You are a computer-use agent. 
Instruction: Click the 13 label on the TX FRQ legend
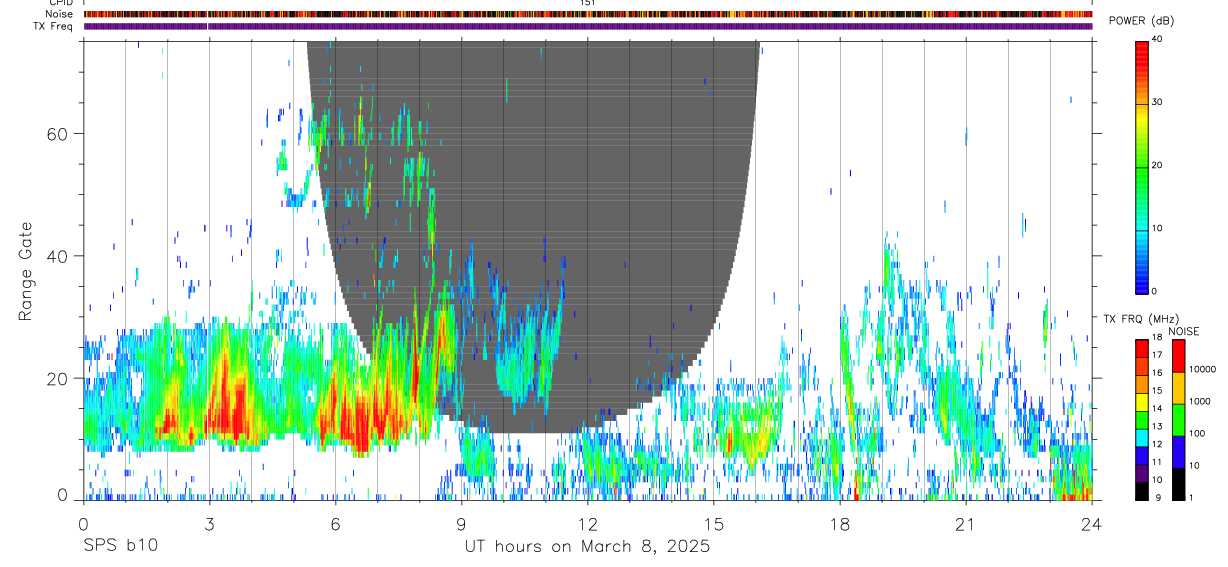click(x=1156, y=427)
